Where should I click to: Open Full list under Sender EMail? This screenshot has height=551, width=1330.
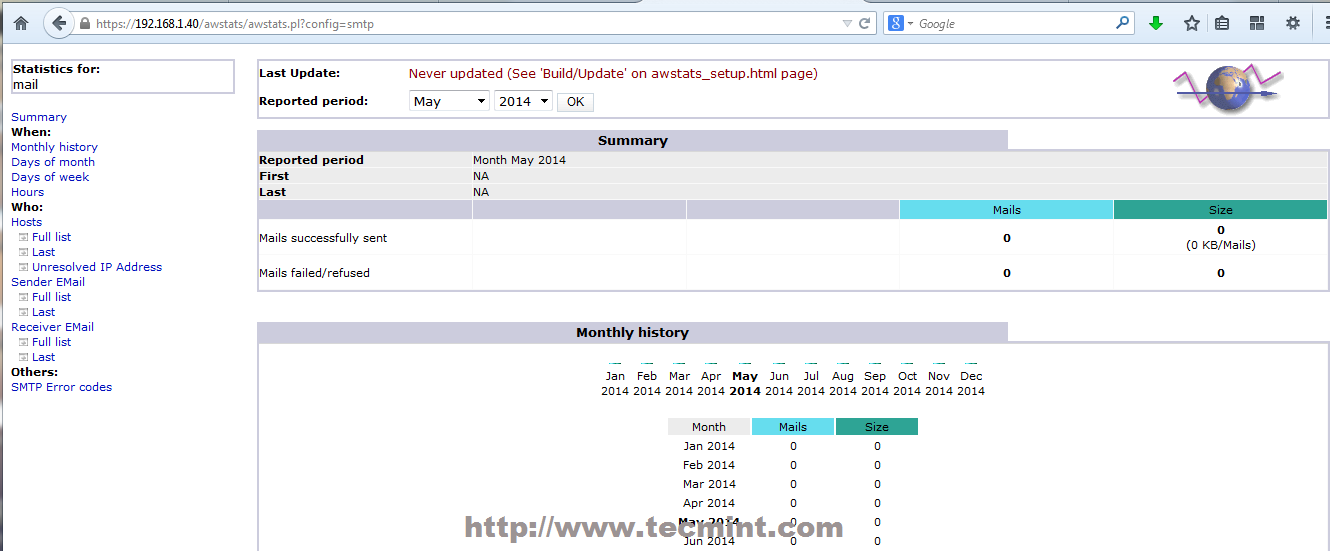click(51, 297)
